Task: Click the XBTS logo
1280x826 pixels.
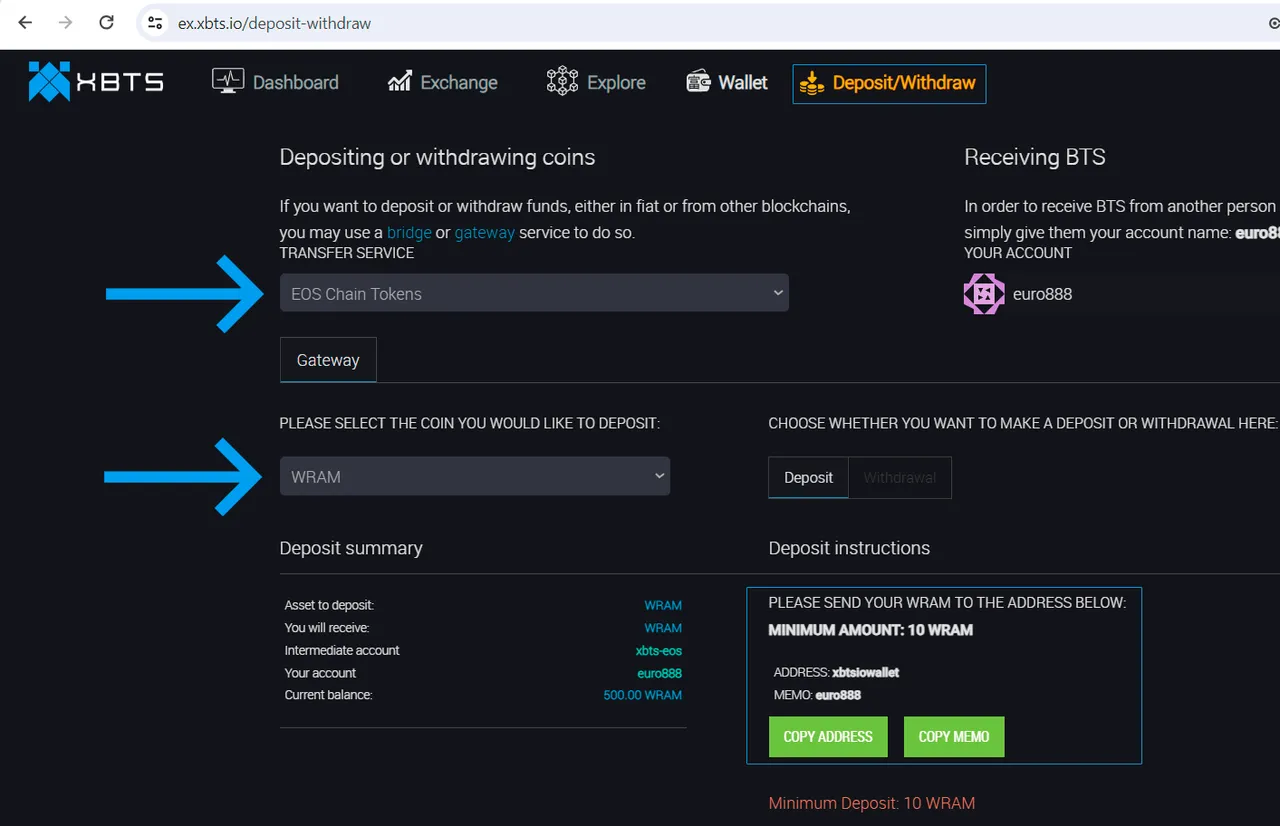Action: click(x=96, y=82)
